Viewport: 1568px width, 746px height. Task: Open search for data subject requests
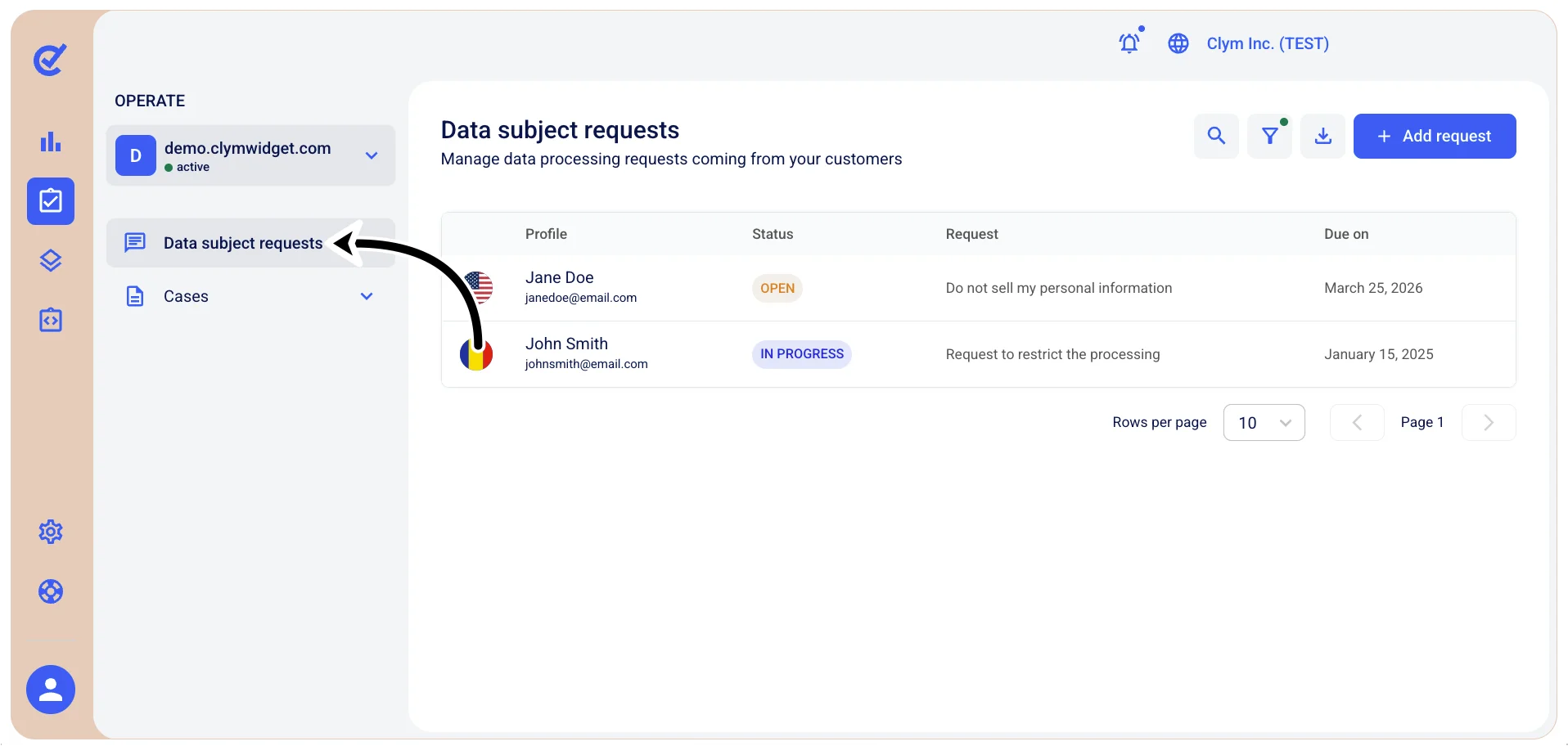click(1216, 136)
